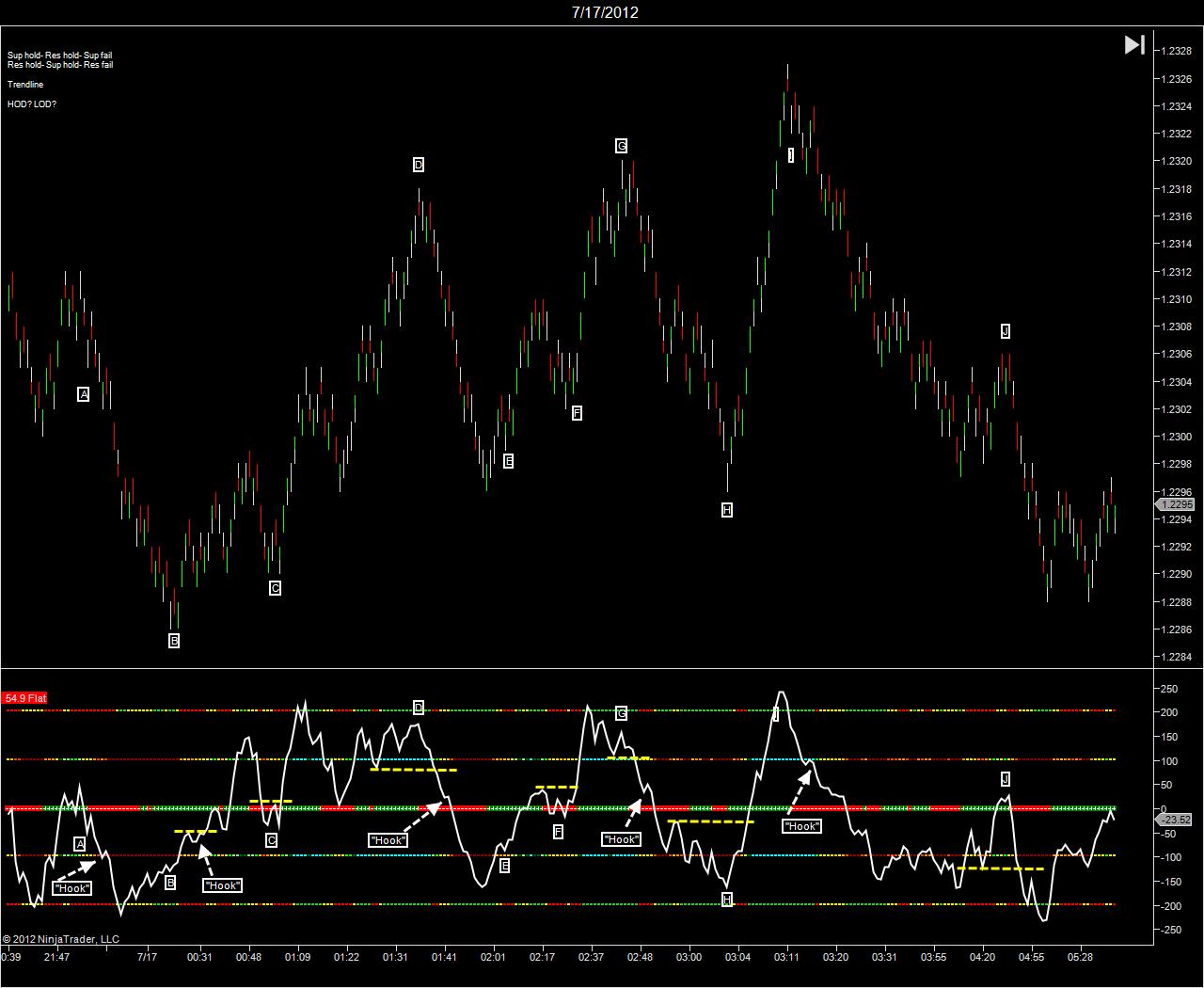Click the 05:28 time axis label

coord(1080,957)
